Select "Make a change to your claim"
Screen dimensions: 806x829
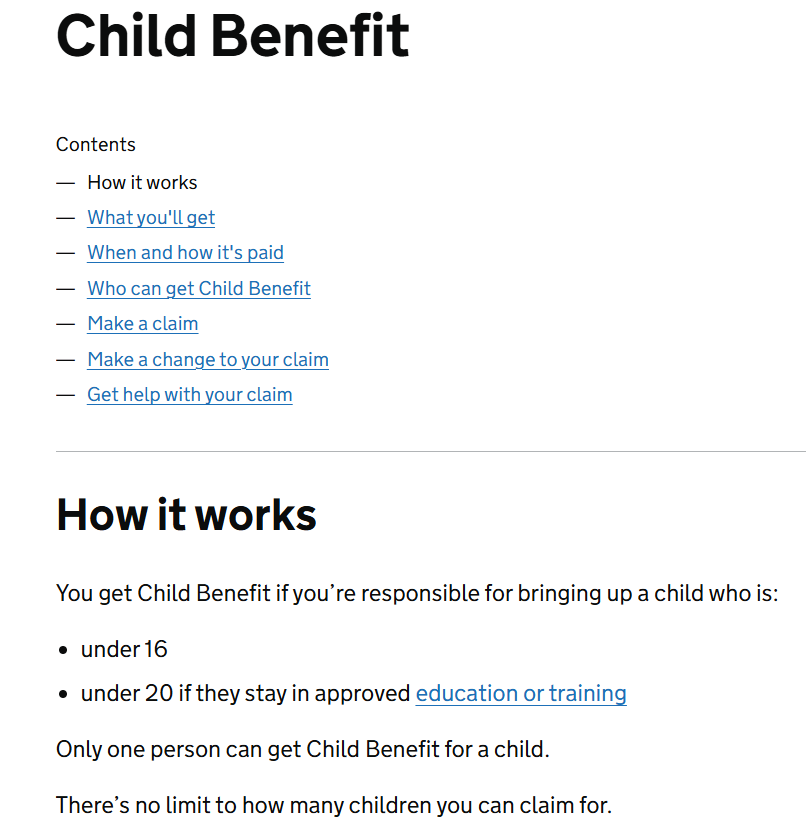[x=208, y=360]
